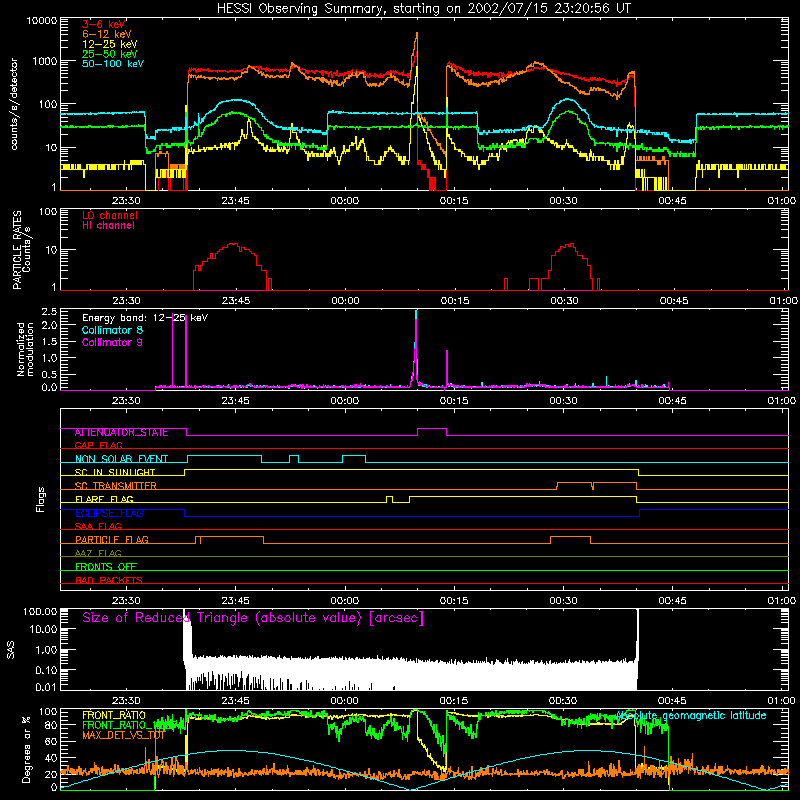The image size is (800, 800).
Task: Click the ATTENUATOR_STATE flag label
Action: [121, 433]
